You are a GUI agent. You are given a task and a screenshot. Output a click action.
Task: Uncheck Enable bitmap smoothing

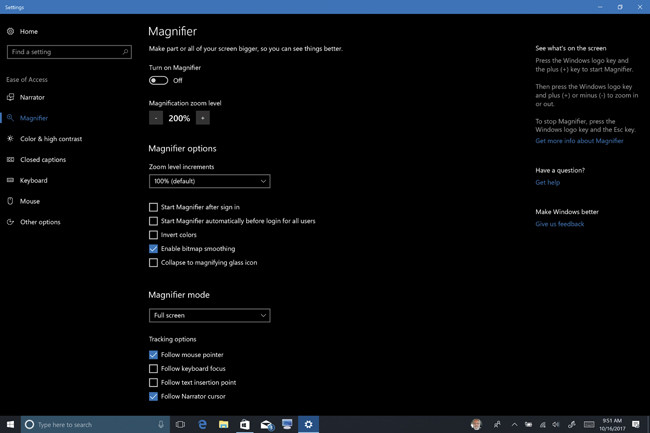[x=153, y=249]
